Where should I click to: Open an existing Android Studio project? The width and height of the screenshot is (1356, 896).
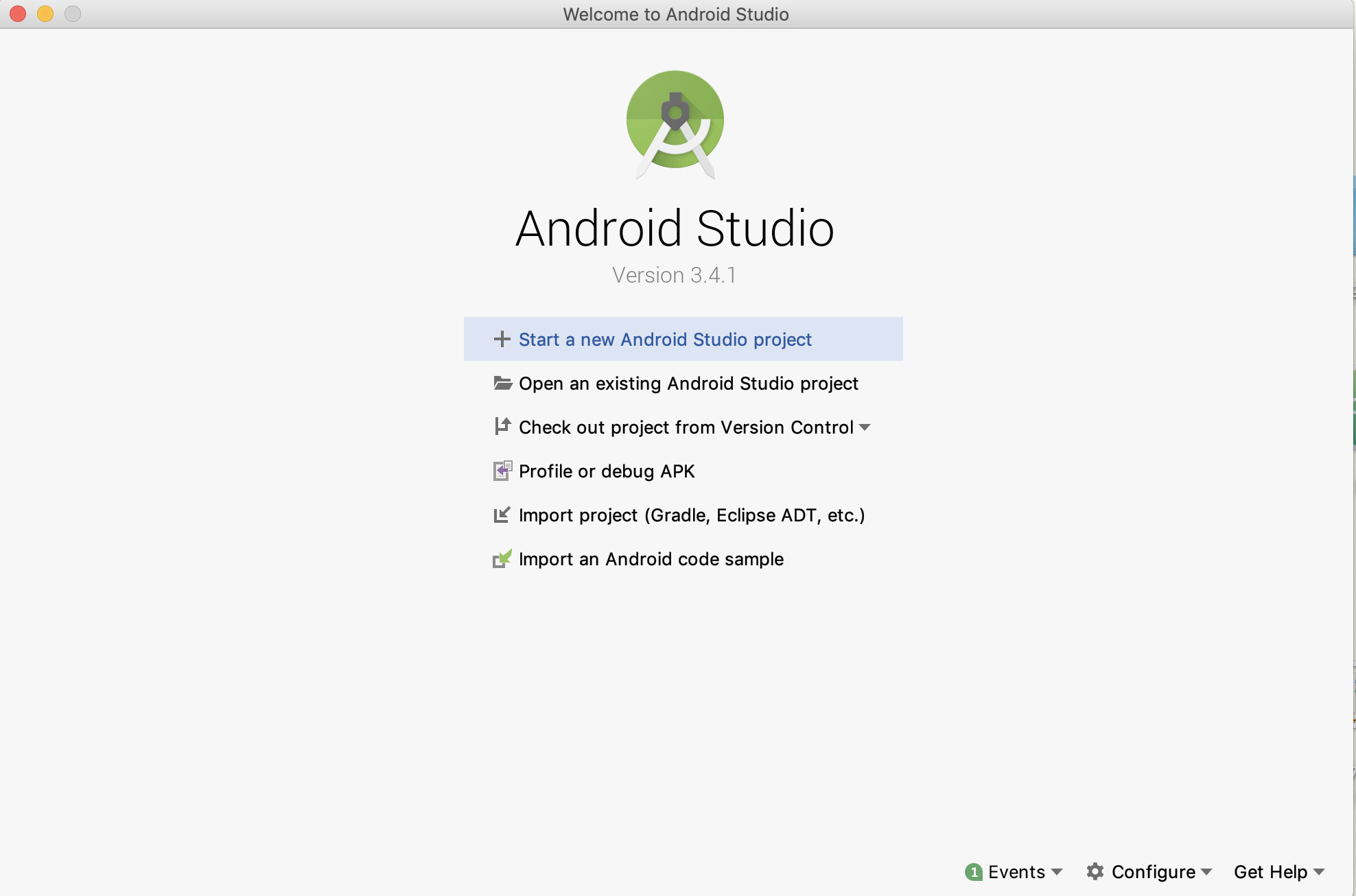tap(688, 384)
